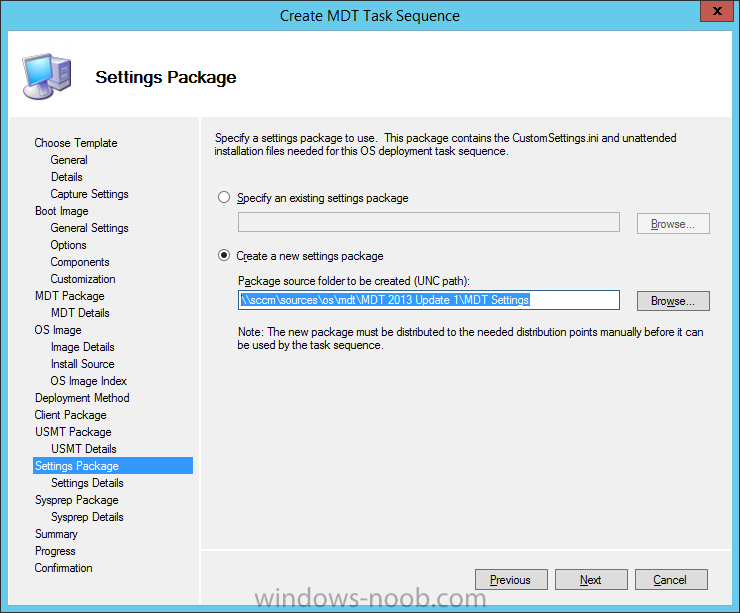This screenshot has width=740, height=613.
Task: Open the Image Details step
Action: (x=83, y=347)
